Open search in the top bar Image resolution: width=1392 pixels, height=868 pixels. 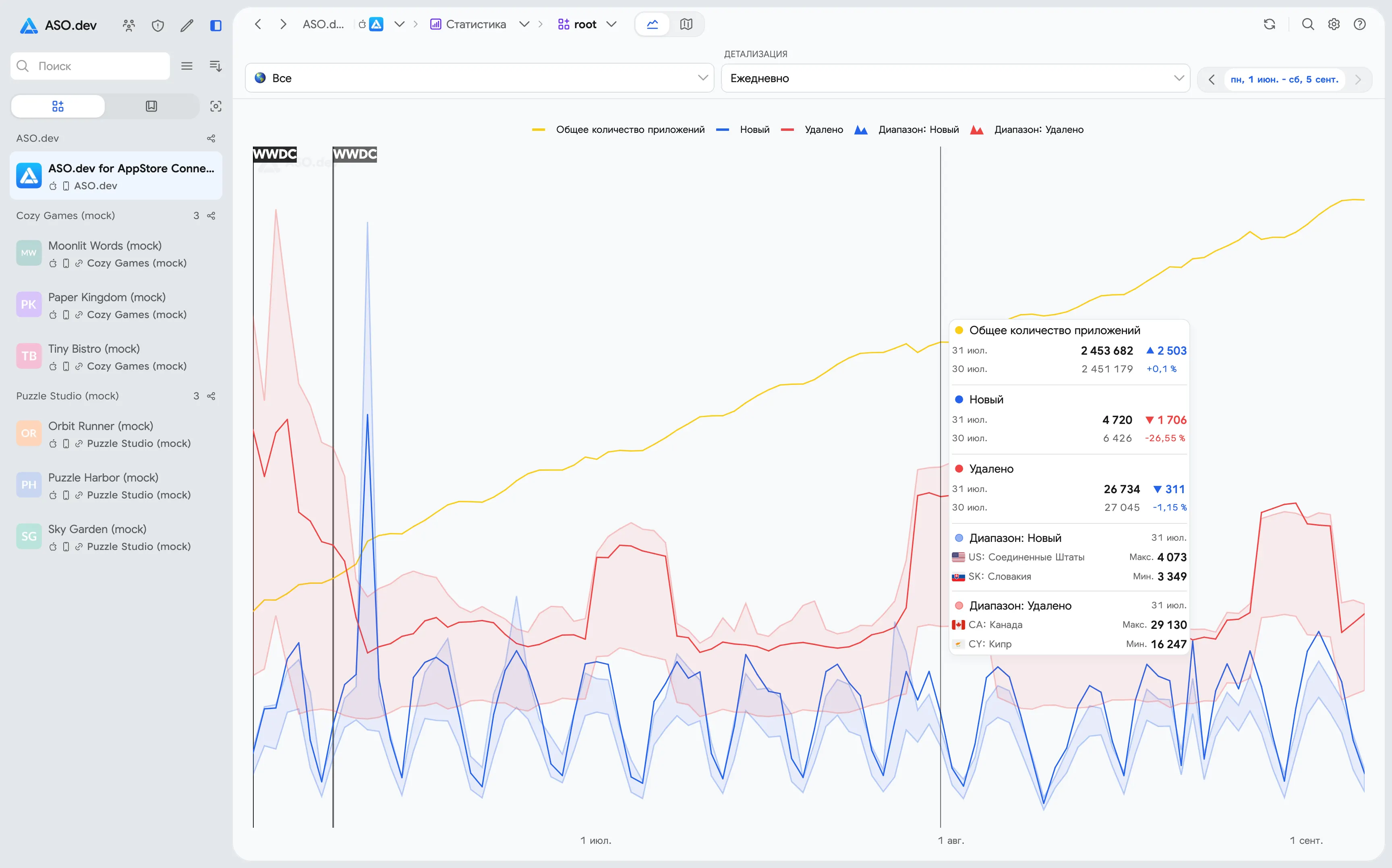pyautogui.click(x=1308, y=24)
